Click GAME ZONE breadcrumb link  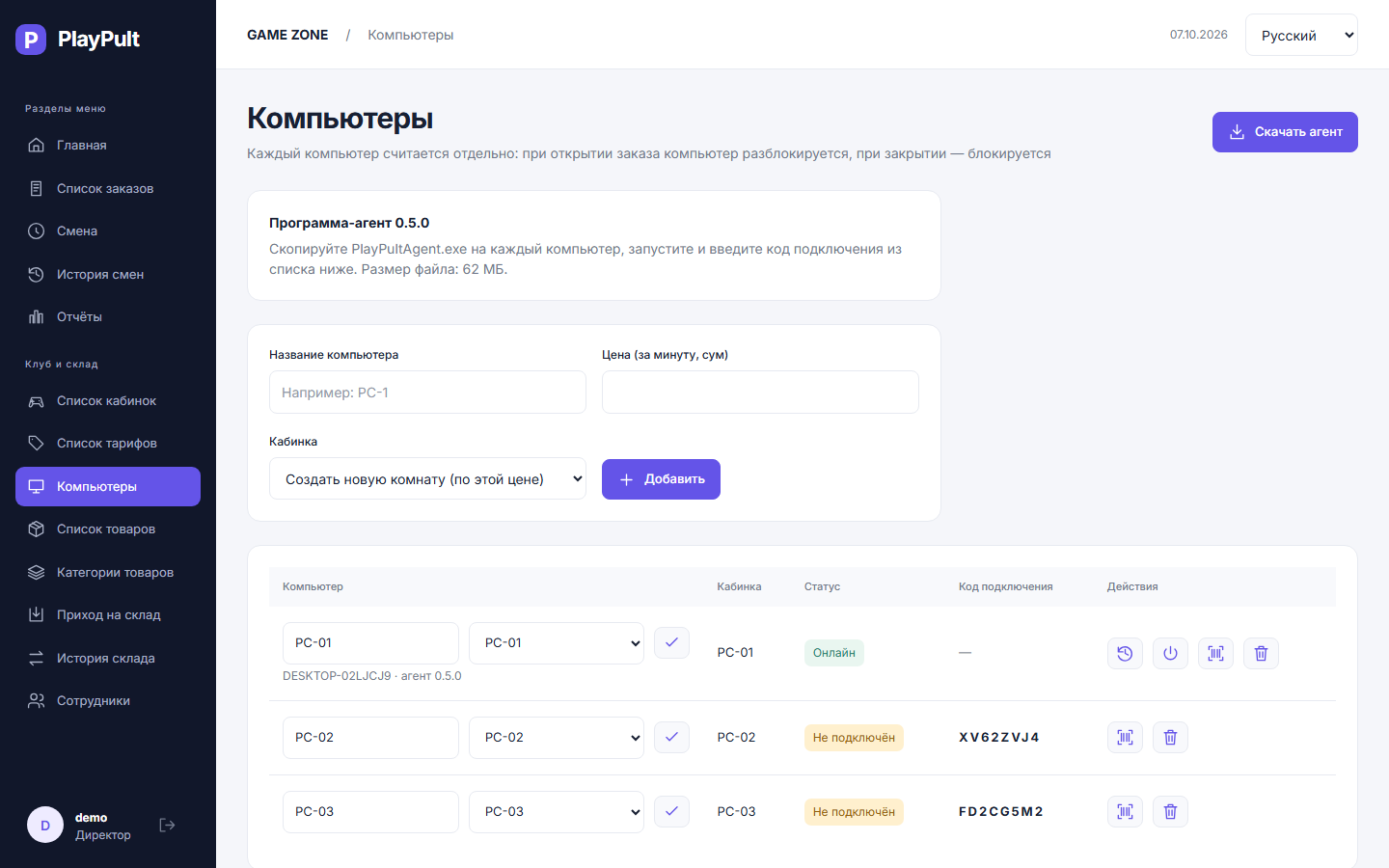(287, 35)
